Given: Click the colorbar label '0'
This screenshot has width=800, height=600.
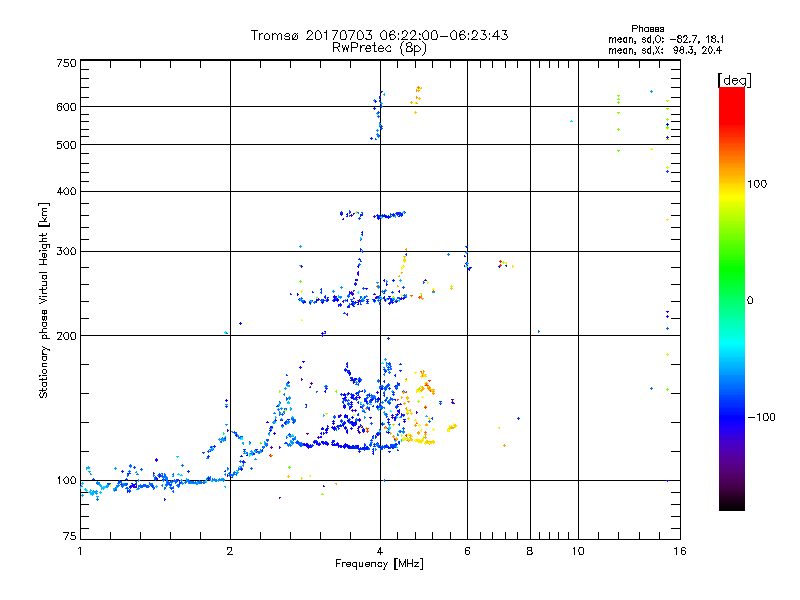Looking at the screenshot, I should 750,301.
